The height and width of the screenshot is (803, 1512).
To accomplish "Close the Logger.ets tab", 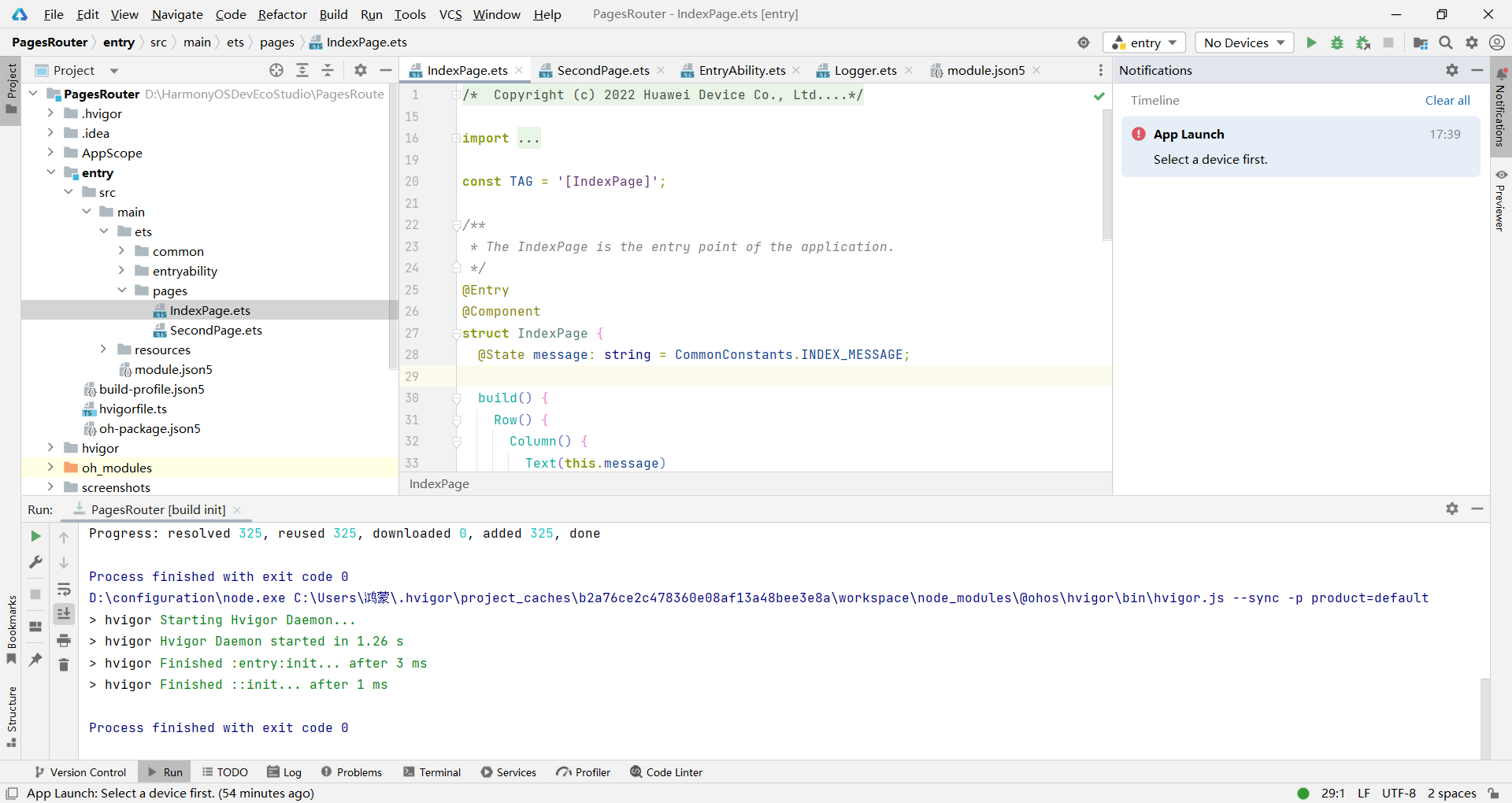I will coord(909,70).
